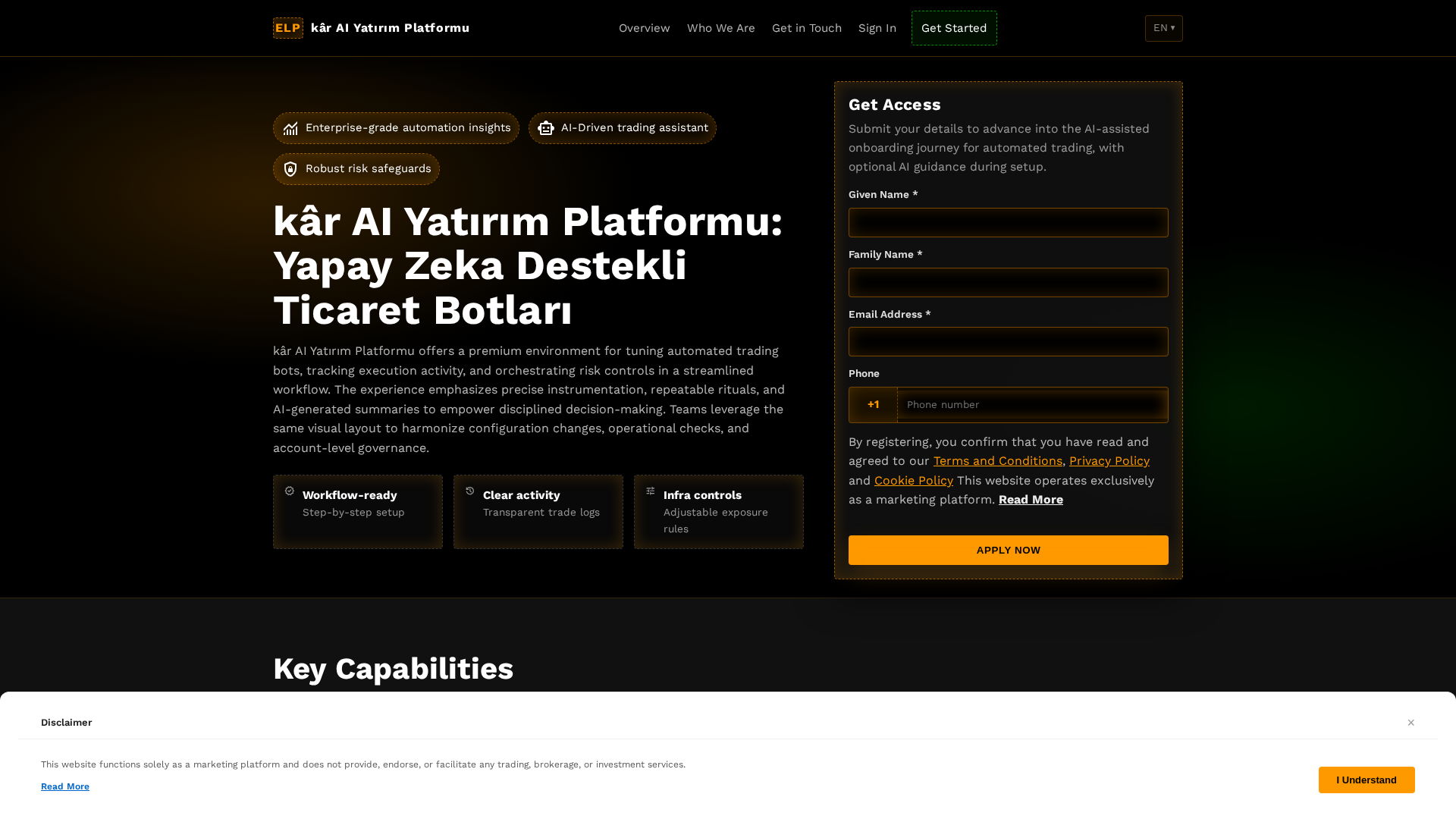This screenshot has height=819, width=1456.
Task: Click the kâr AI Yatırım Platformu brand name
Action: click(391, 28)
